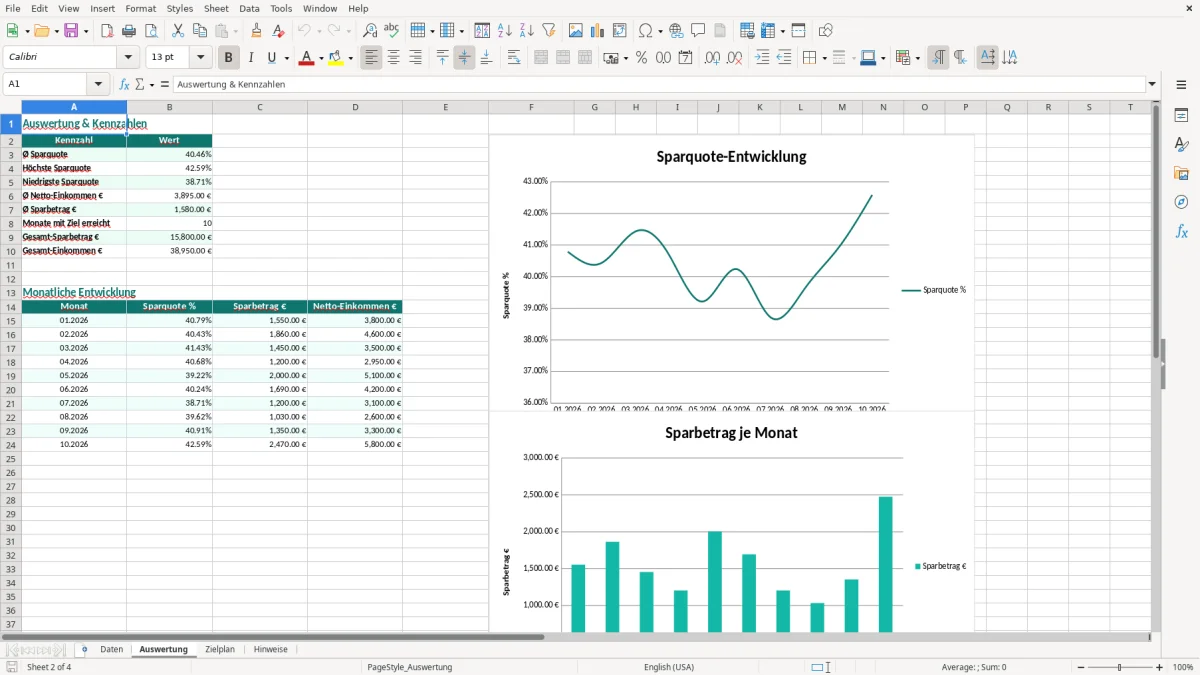Open the Data menu
This screenshot has width=1200, height=675.
[x=249, y=8]
